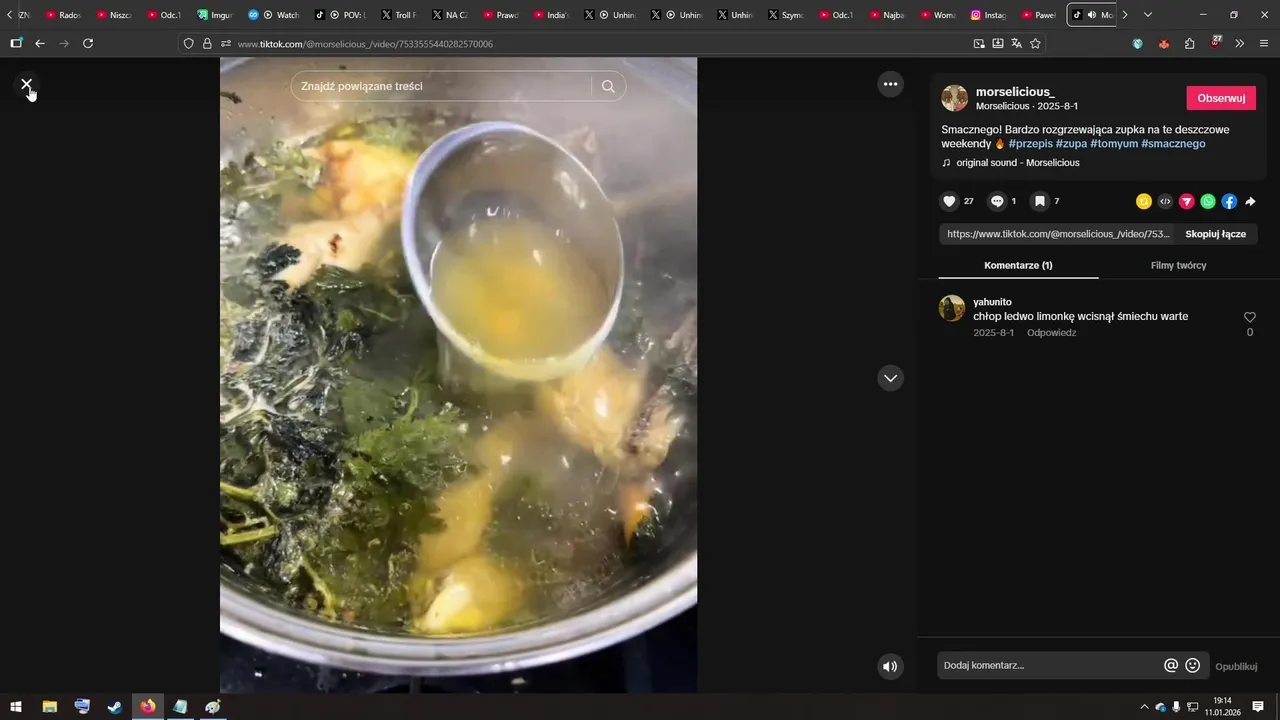Switch to the 'POV: L' TikTok browser tab
The image size is (1280, 720).
pyautogui.click(x=340, y=15)
